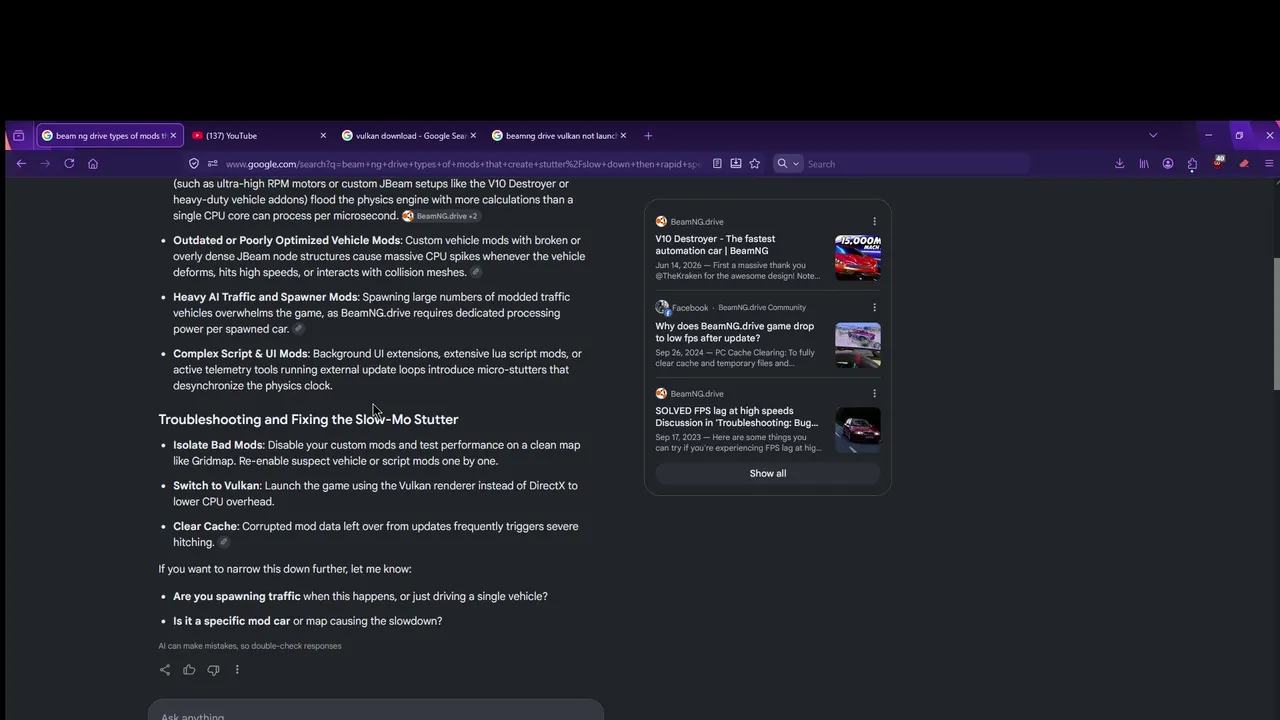Close the active beam ng drive tab
The height and width of the screenshot is (720, 1280).
click(173, 136)
